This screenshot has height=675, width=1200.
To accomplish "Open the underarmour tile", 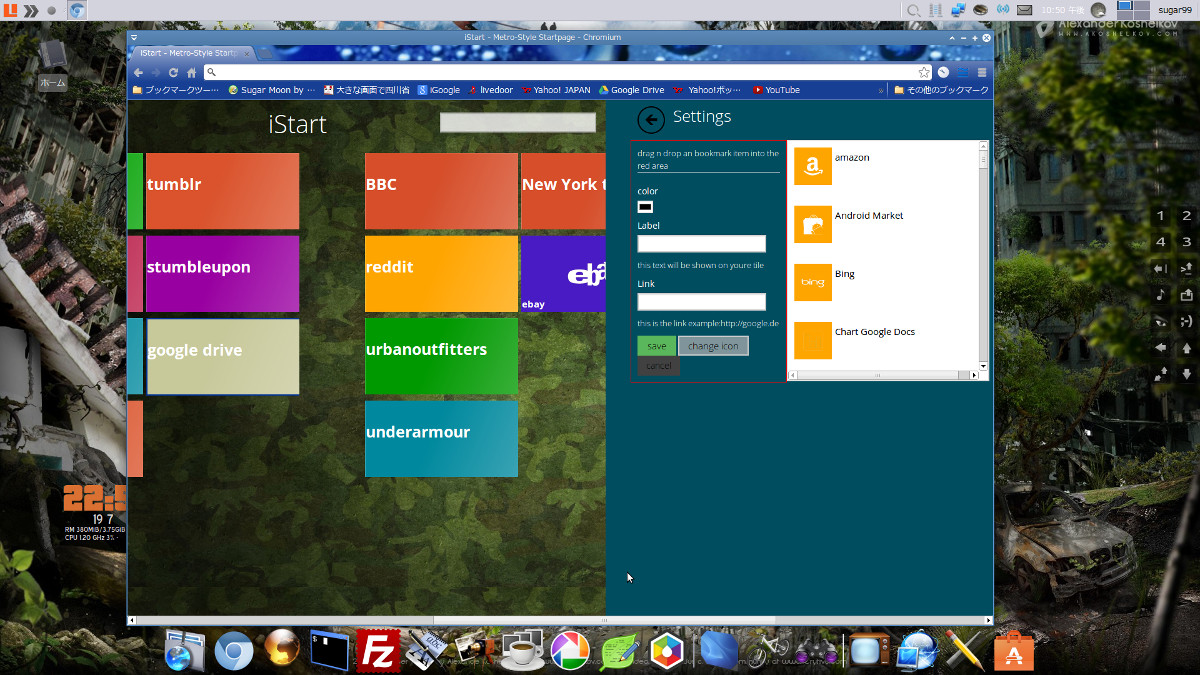I will pos(441,439).
